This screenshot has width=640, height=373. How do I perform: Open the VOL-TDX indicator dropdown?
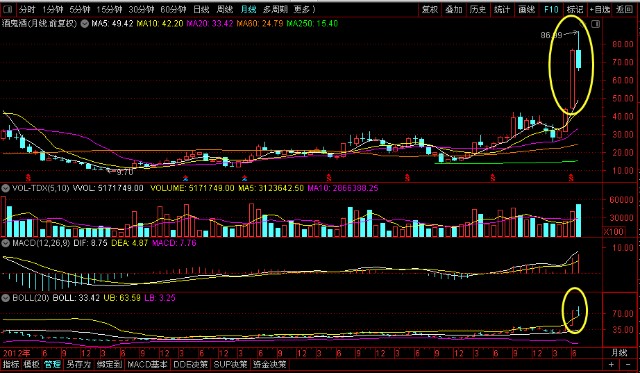coord(5,188)
